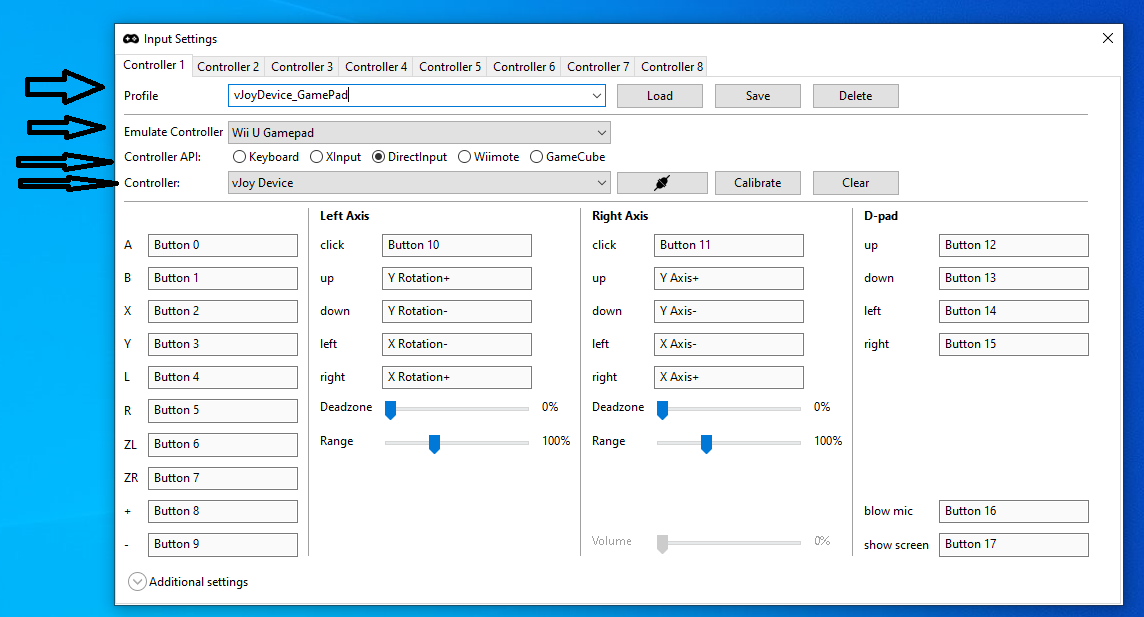Click the plus button mapping field
1144x617 pixels.
coord(223,511)
